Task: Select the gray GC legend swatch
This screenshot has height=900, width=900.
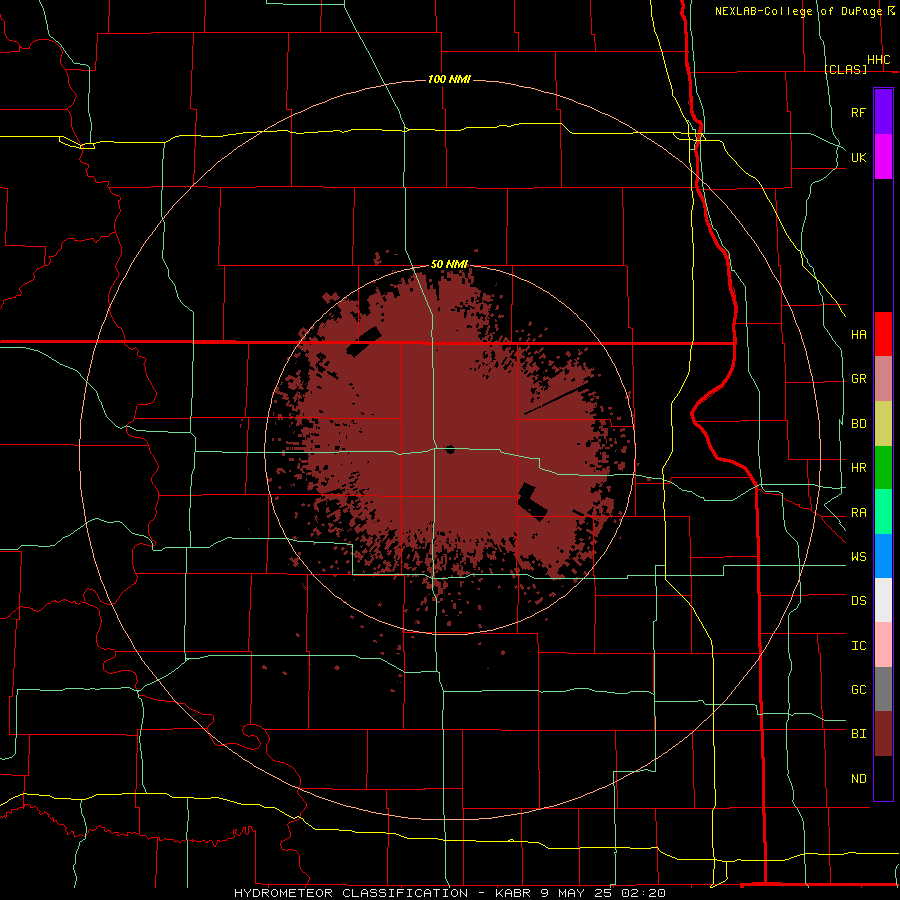Action: (883, 689)
